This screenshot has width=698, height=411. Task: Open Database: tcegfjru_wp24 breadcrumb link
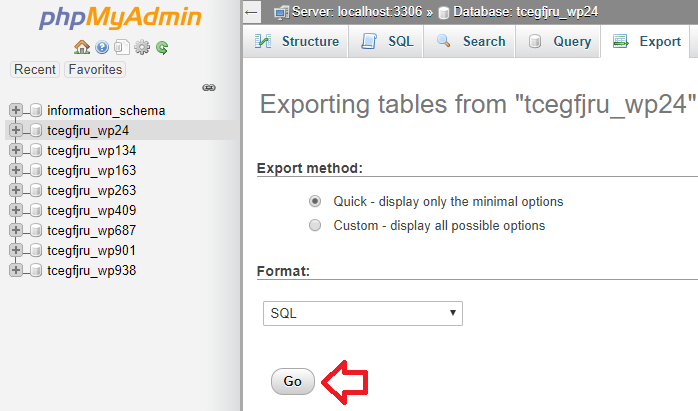[526, 12]
